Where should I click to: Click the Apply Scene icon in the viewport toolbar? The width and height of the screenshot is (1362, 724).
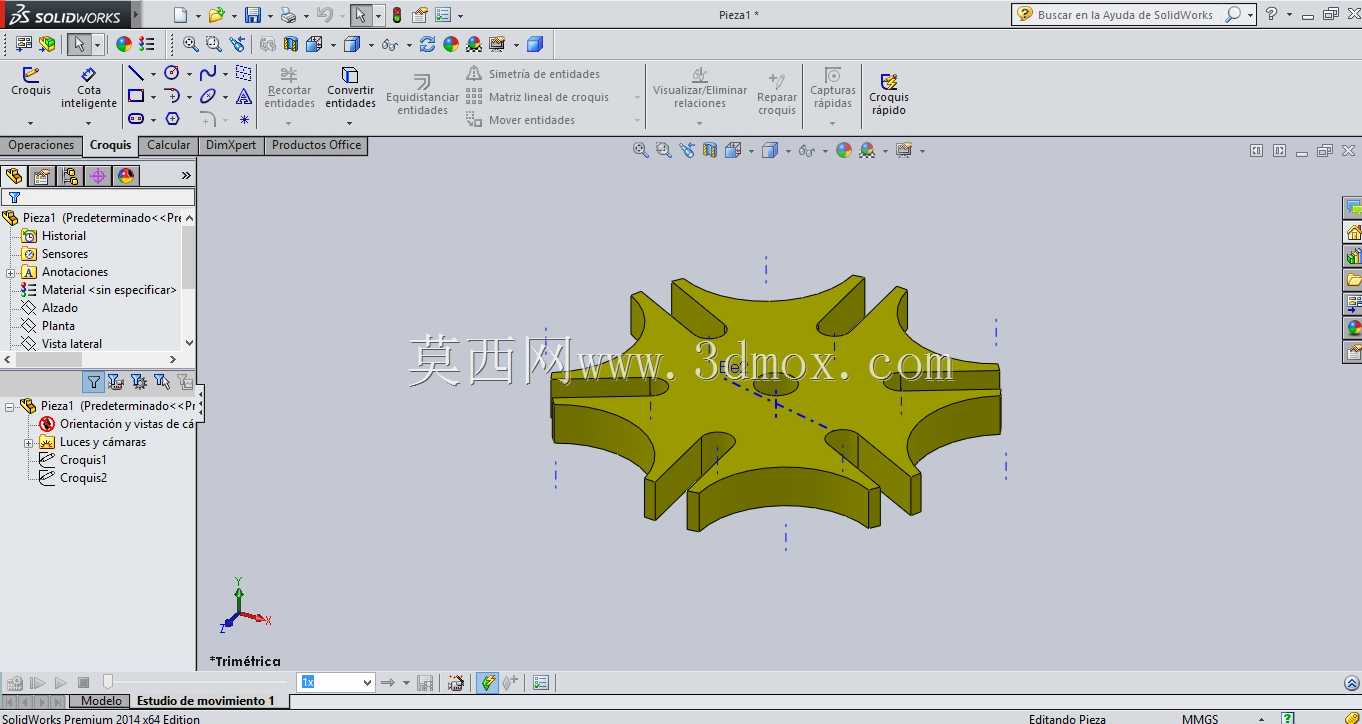pos(867,150)
